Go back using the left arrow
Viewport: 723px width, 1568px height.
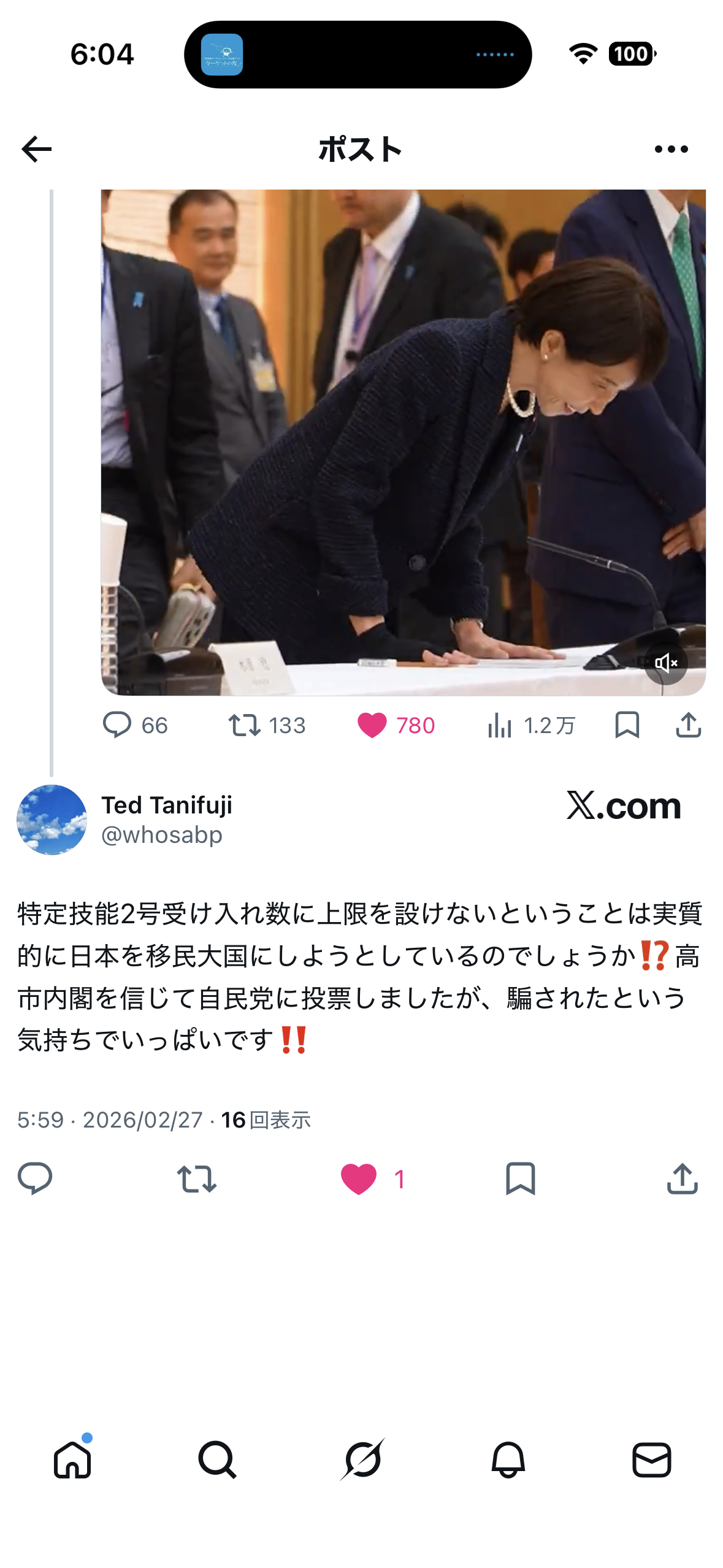pyautogui.click(x=36, y=149)
